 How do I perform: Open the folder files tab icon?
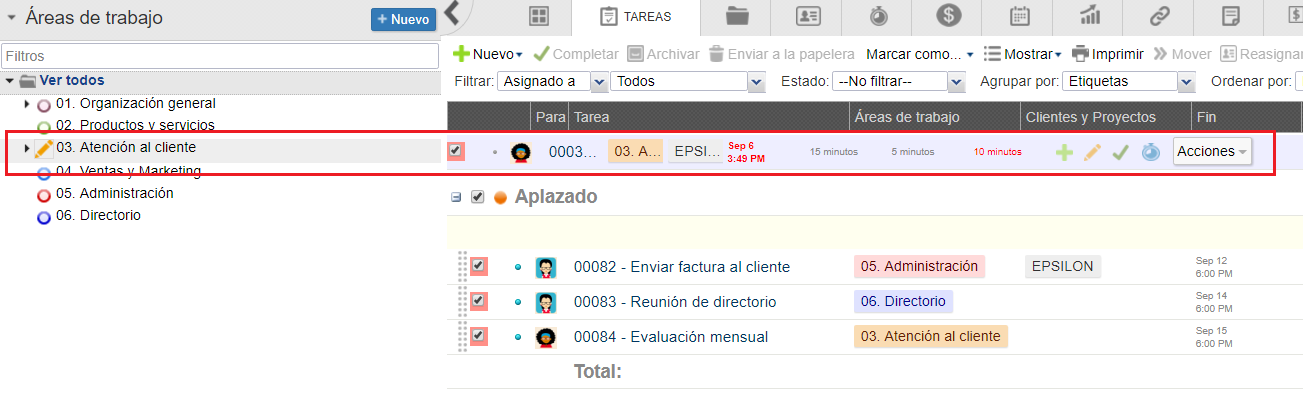click(738, 16)
